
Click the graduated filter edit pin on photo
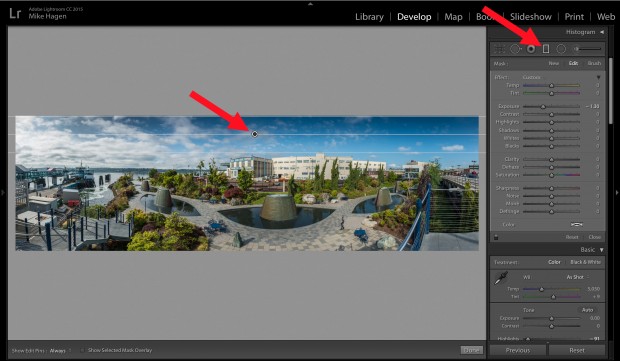[x=255, y=134]
